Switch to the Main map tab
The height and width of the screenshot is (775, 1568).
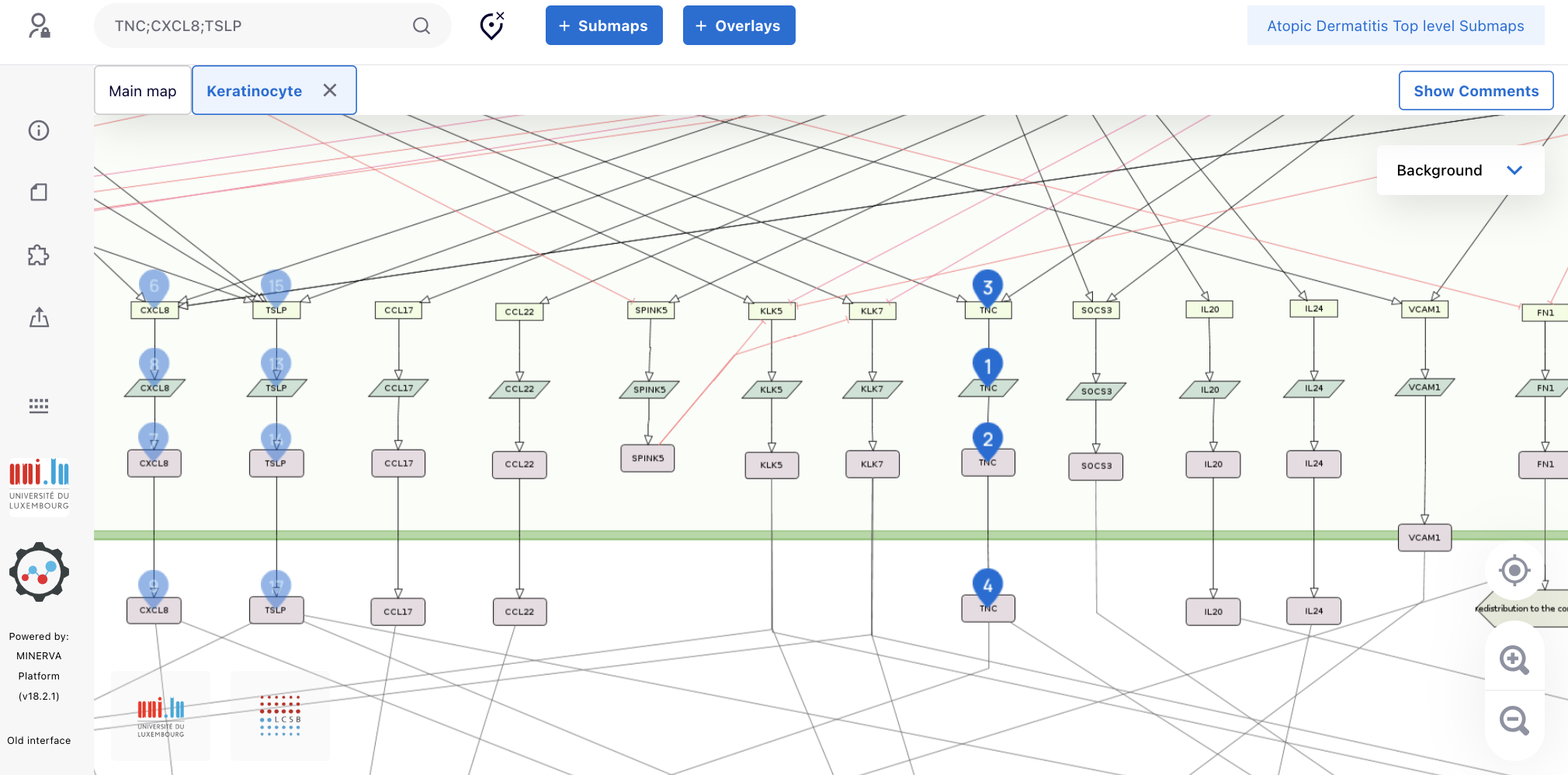pos(143,91)
